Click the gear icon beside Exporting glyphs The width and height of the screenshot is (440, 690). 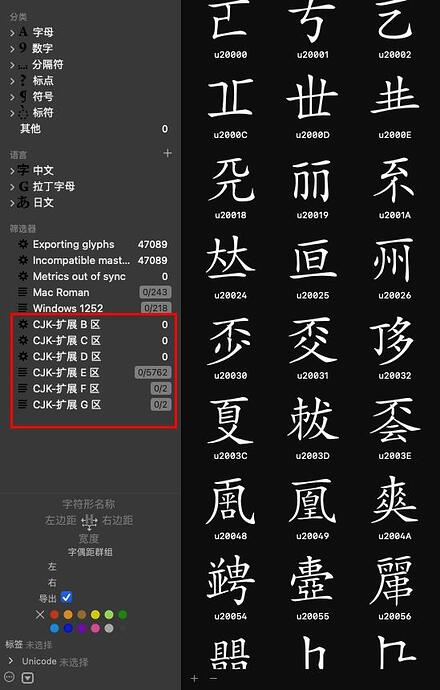click(x=23, y=244)
